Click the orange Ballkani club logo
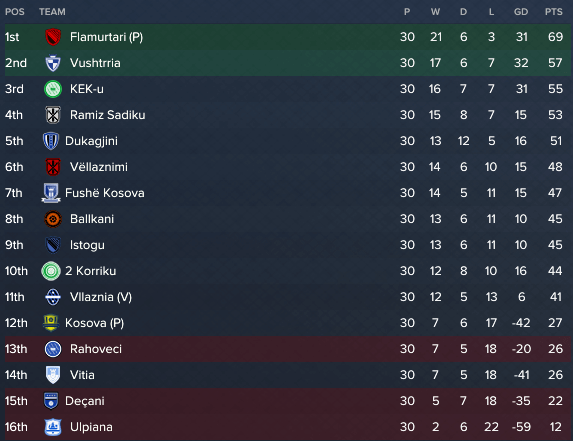 [x=53, y=219]
